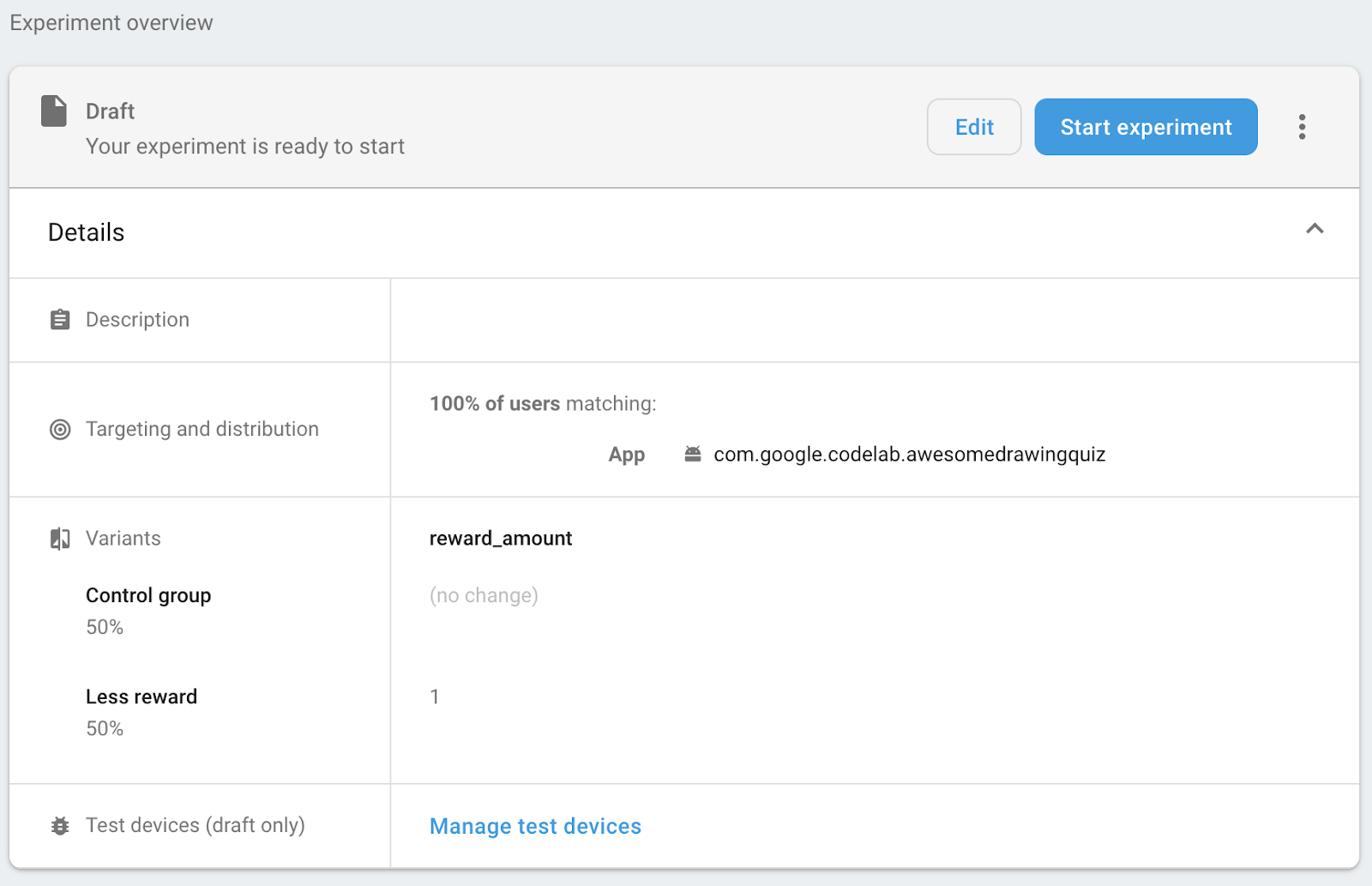The width and height of the screenshot is (1372, 886).
Task: Click the Draft document icon
Action: (x=54, y=112)
